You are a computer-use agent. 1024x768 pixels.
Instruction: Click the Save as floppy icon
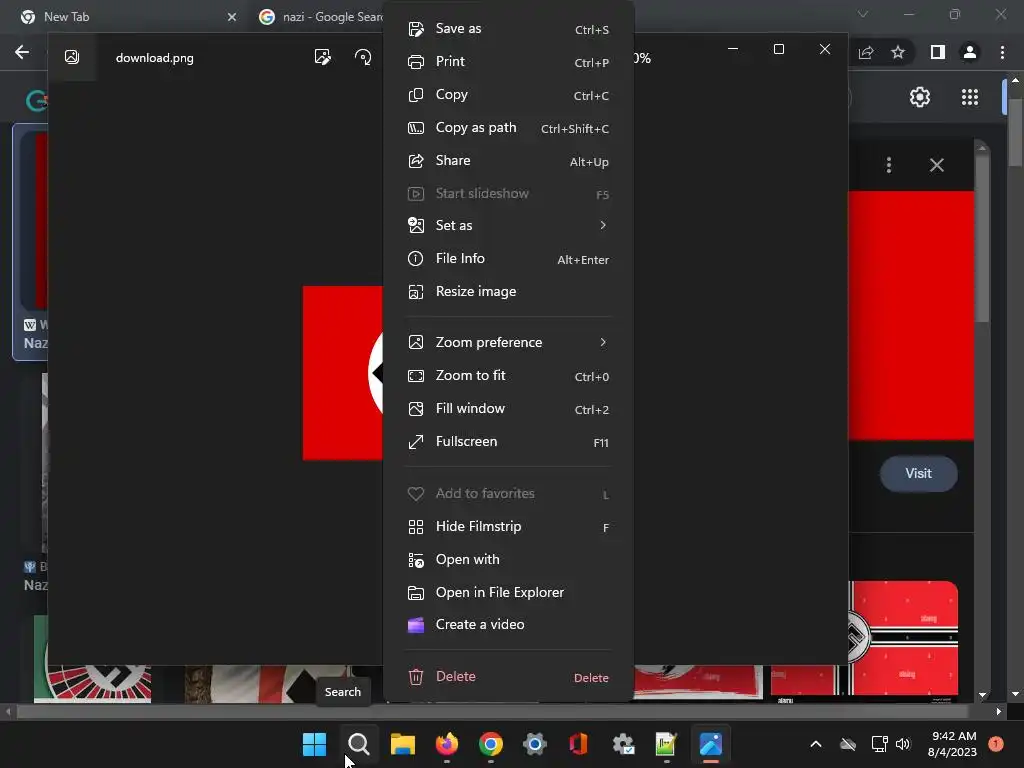click(416, 29)
